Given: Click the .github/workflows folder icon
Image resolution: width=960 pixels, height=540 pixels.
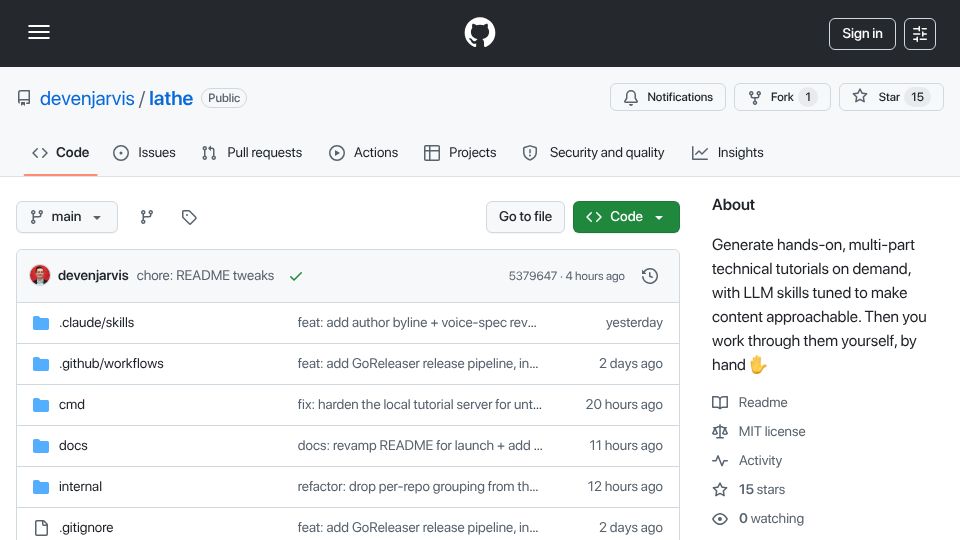Looking at the screenshot, I should [41, 364].
